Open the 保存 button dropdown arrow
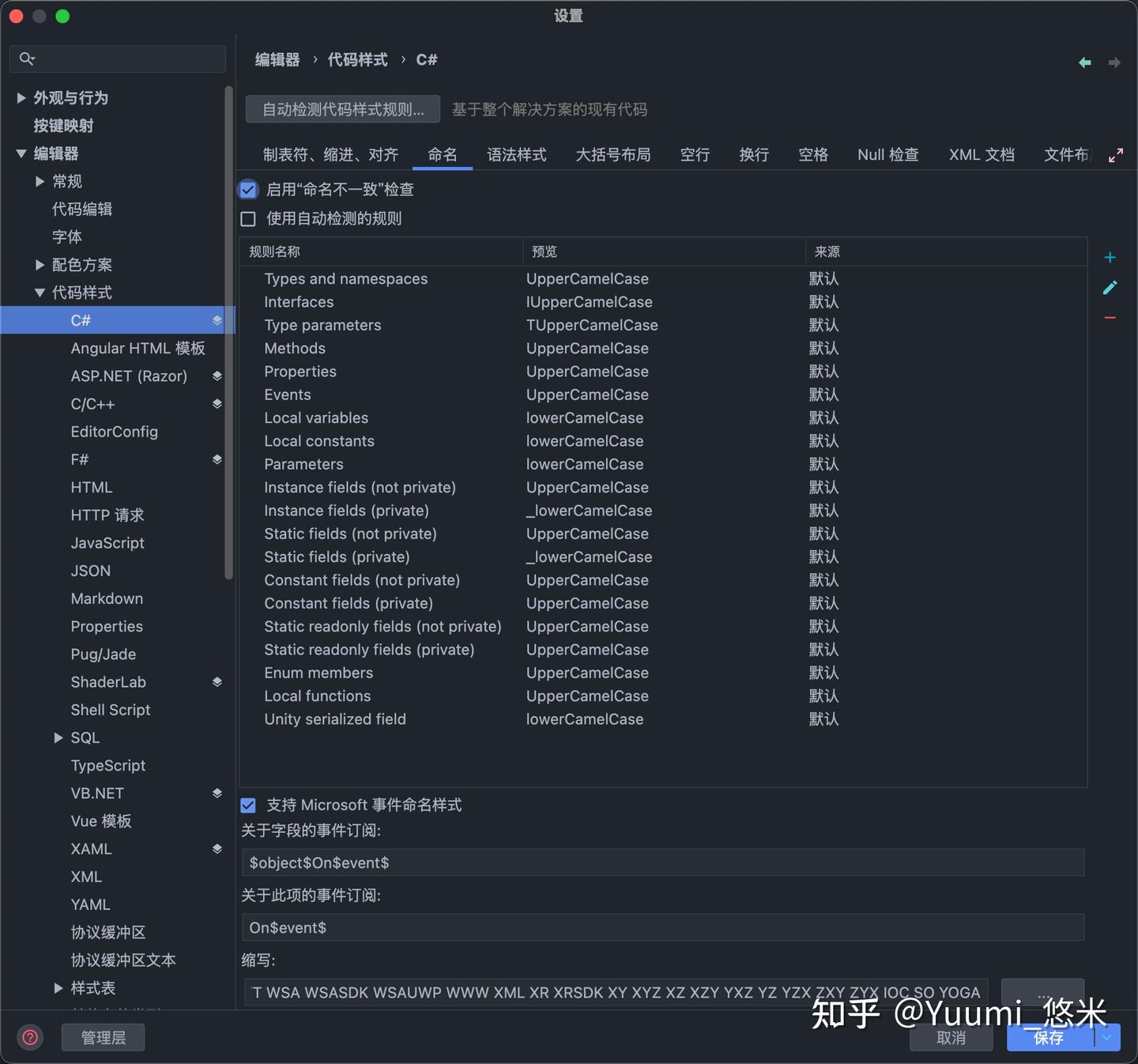 pyautogui.click(x=1108, y=1037)
